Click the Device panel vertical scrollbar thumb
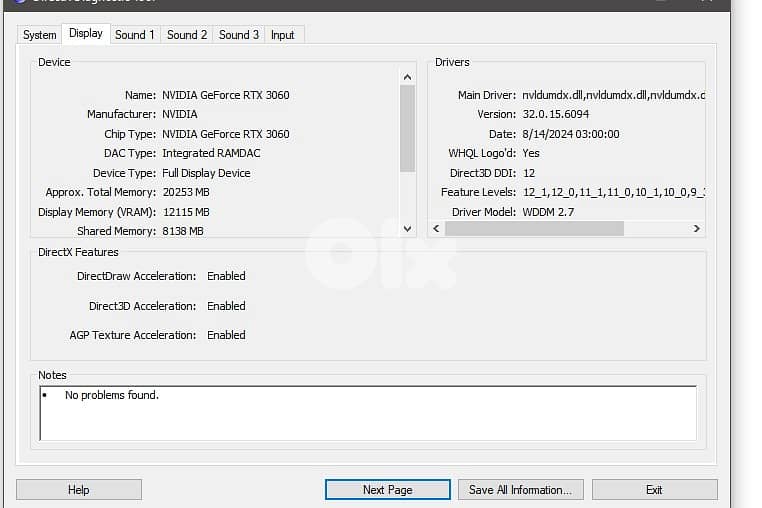This screenshot has height=508, width=762. tap(407, 128)
